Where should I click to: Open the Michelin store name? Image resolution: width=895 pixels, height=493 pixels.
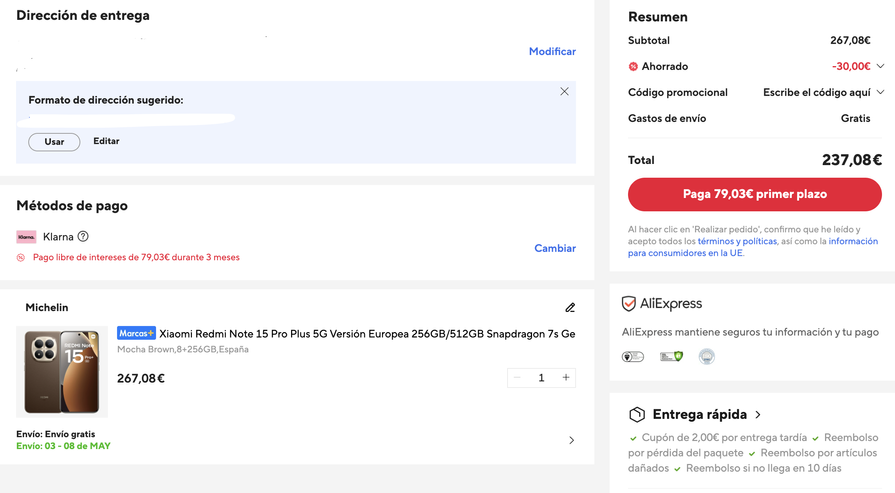tap(47, 308)
